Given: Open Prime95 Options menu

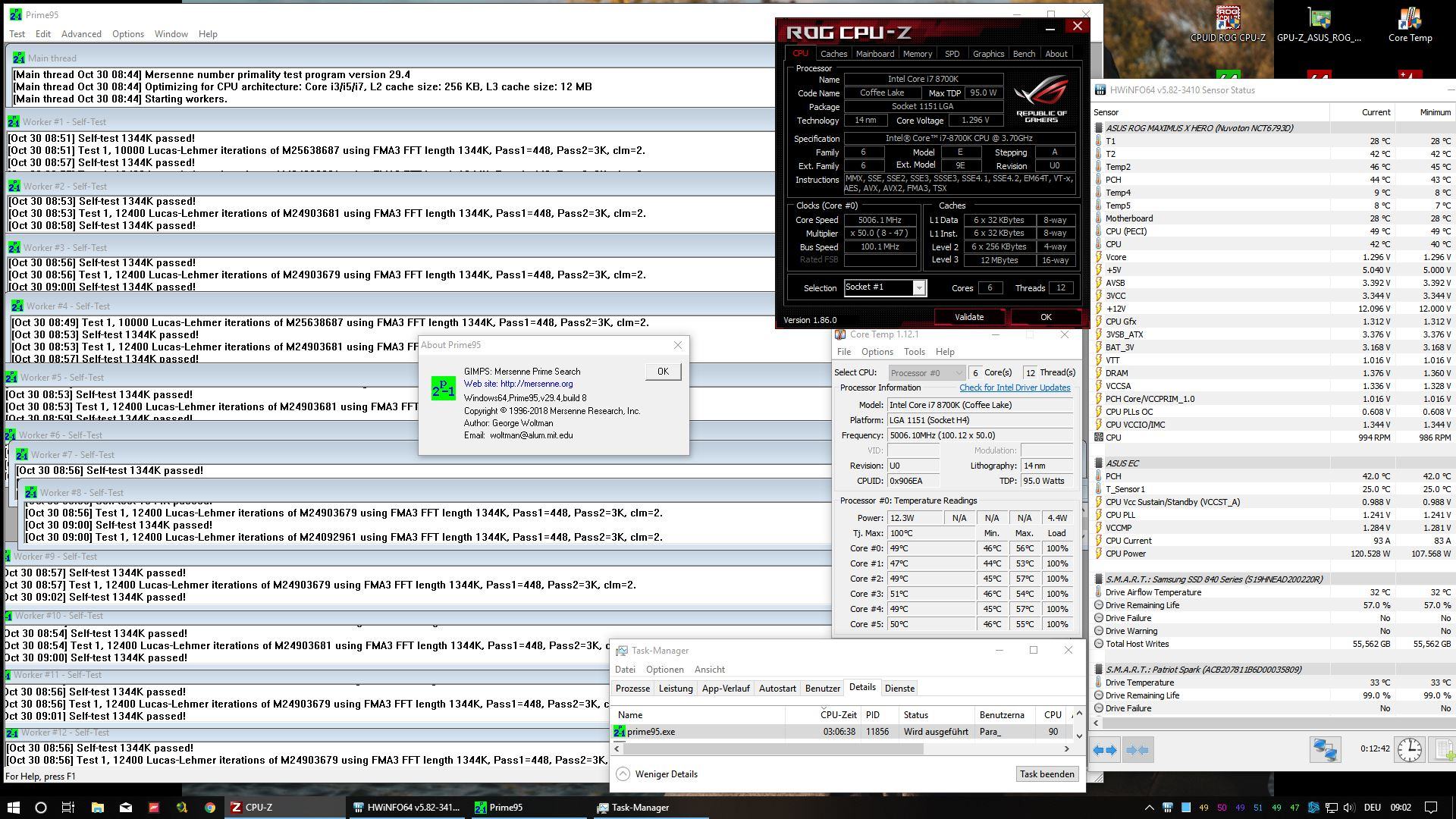Looking at the screenshot, I should [x=128, y=34].
